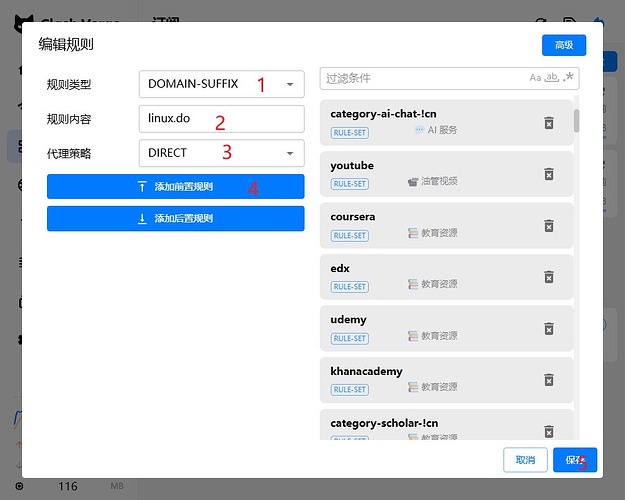Click 取消 to cancel editing
Viewport: 625px width, 500px height.
525,460
